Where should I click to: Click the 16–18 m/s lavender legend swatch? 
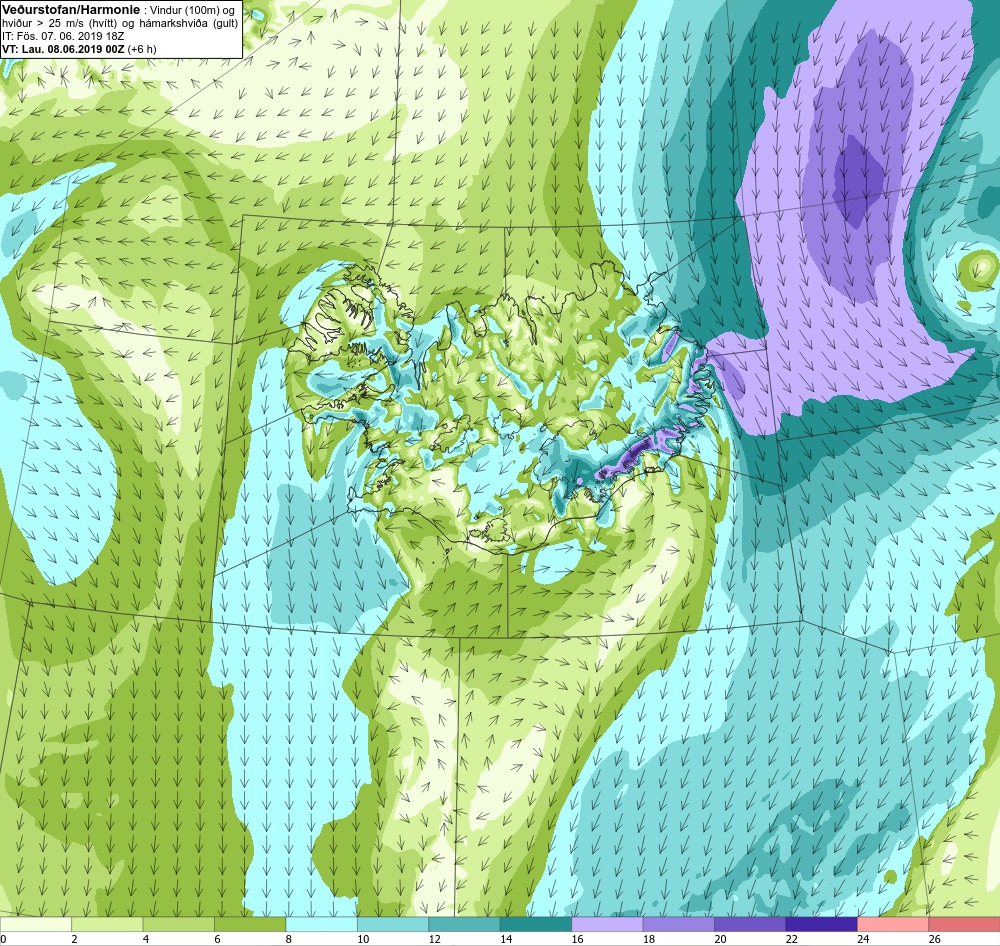pyautogui.click(x=607, y=924)
